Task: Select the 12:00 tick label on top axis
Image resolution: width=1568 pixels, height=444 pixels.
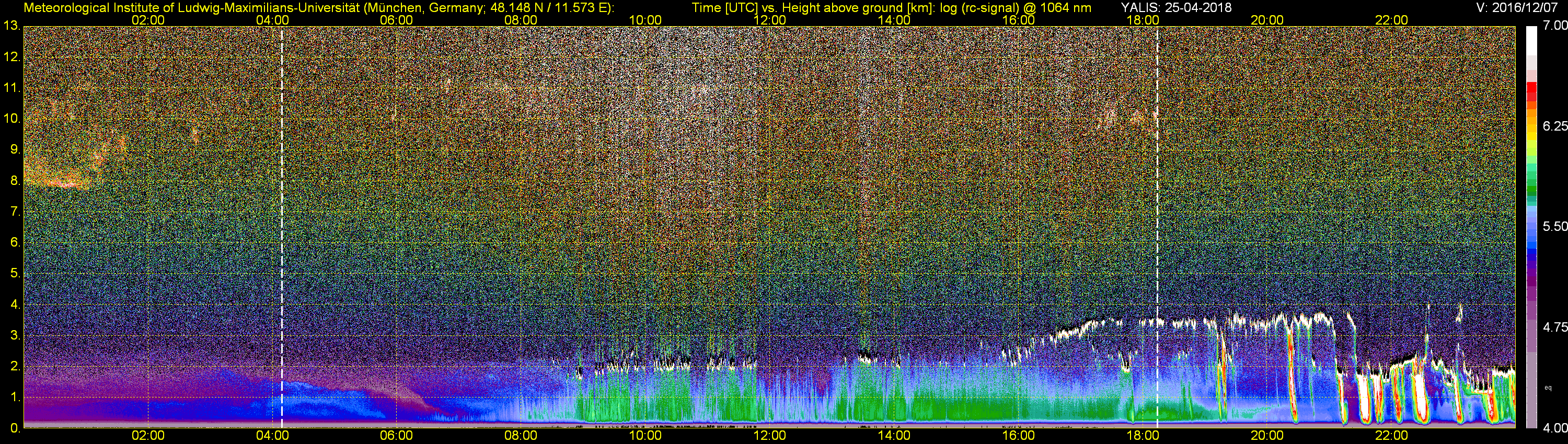Action: tap(769, 20)
